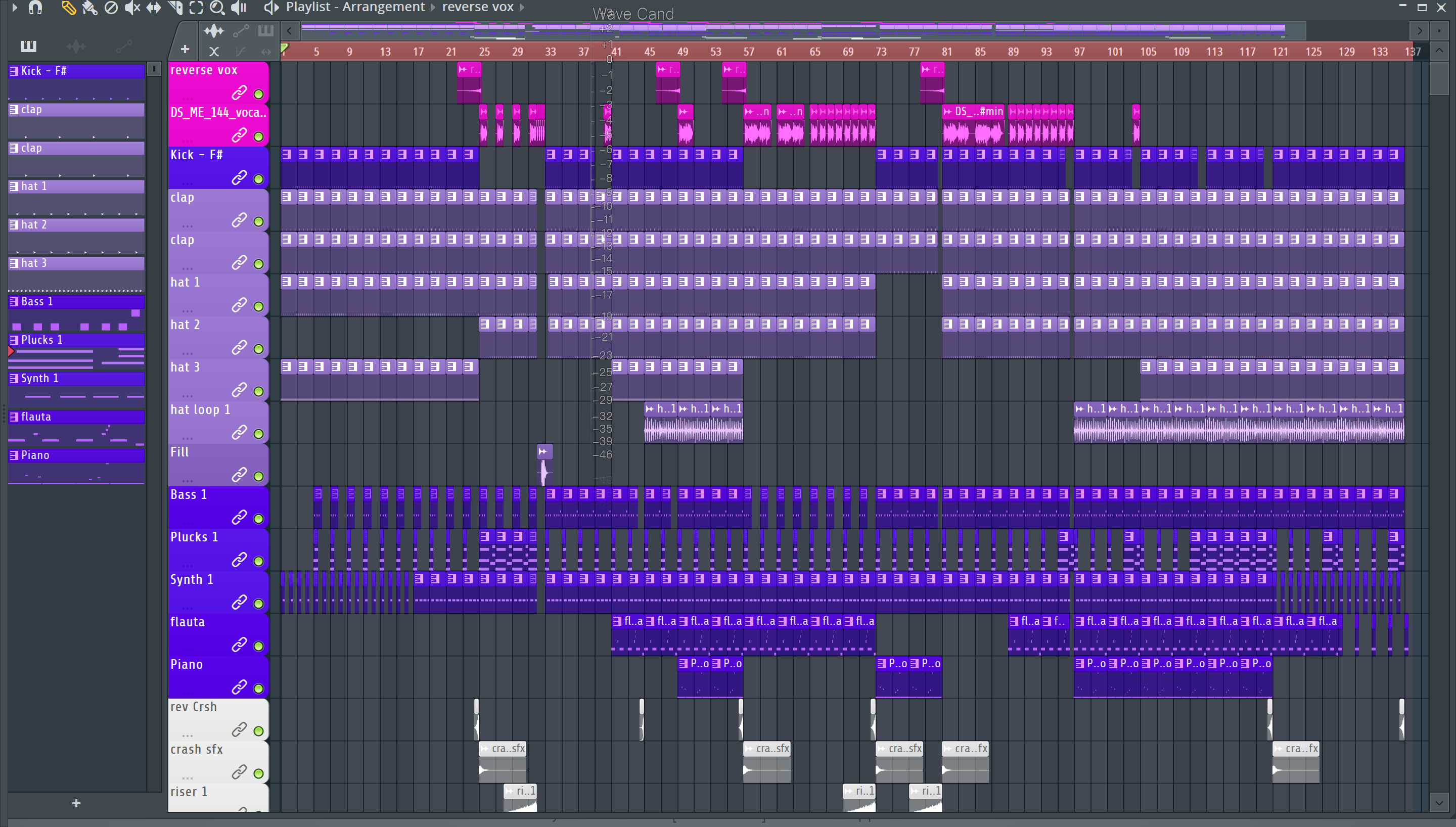Select the Playback speaker tool
This screenshot has width=1456, height=827.
[239, 8]
